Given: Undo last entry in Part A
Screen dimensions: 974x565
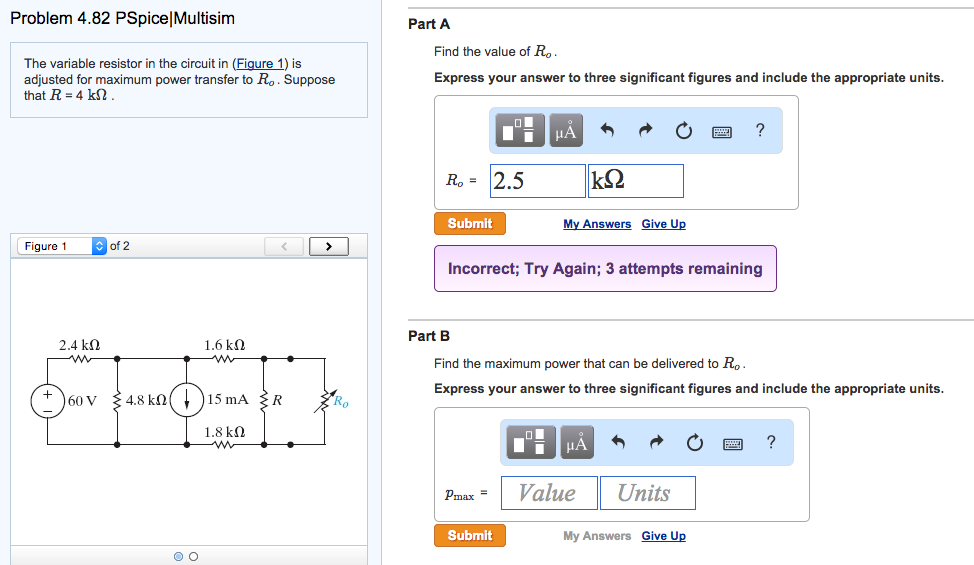Looking at the screenshot, I should [x=607, y=130].
